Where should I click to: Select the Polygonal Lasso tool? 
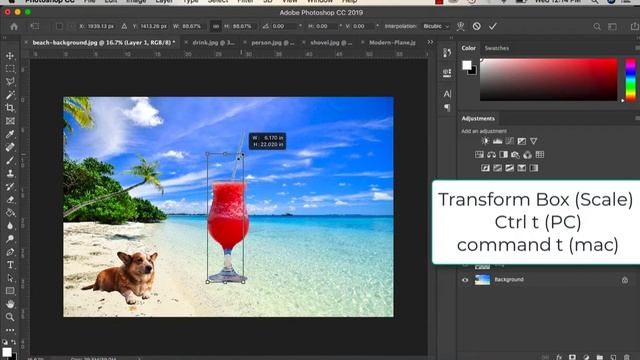[x=10, y=82]
